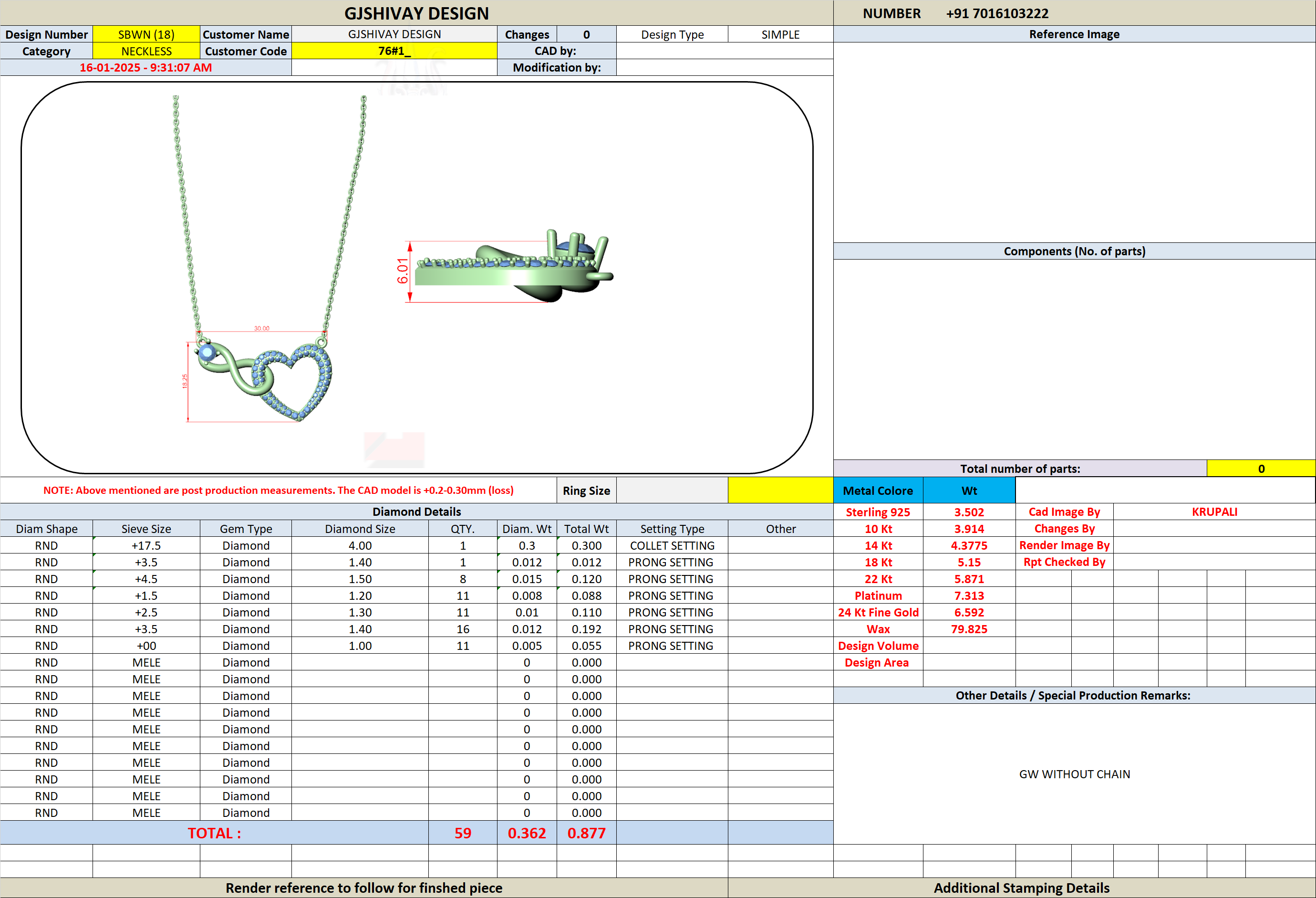Click the date stamp 16-01-2025 cell
Image resolution: width=1316 pixels, height=898 pixels.
(x=145, y=67)
